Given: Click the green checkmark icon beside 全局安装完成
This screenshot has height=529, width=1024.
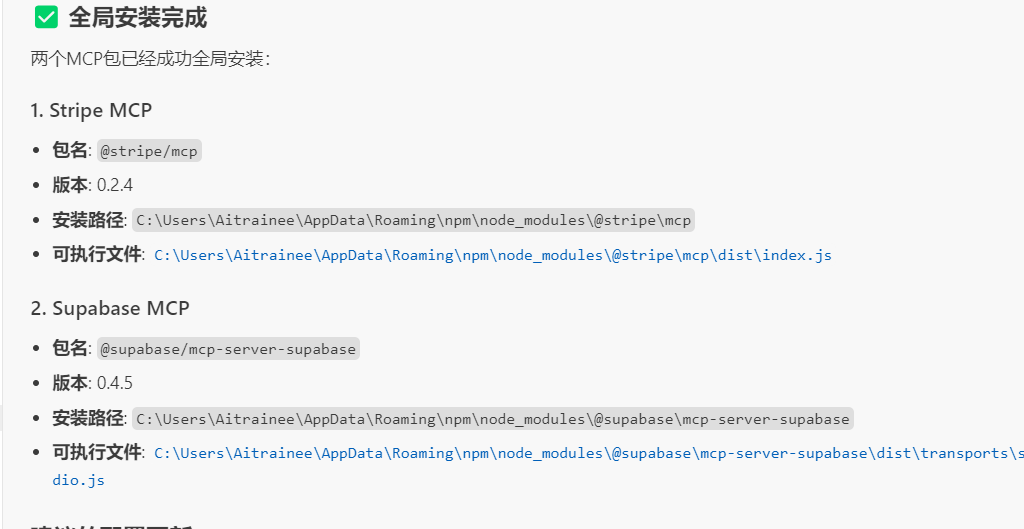Looking at the screenshot, I should coord(46,18).
